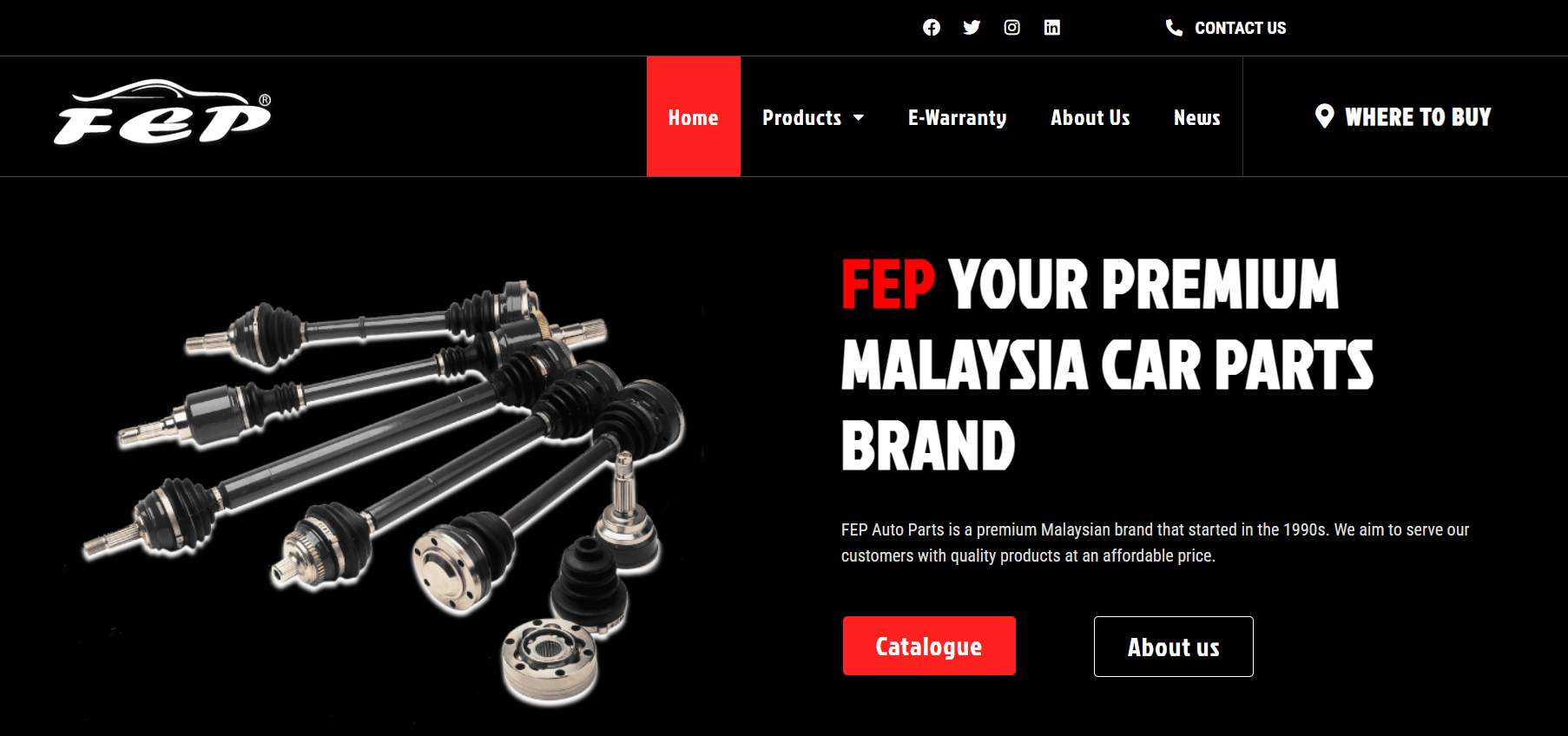
Task: Click the drive shaft product image
Action: point(383,490)
